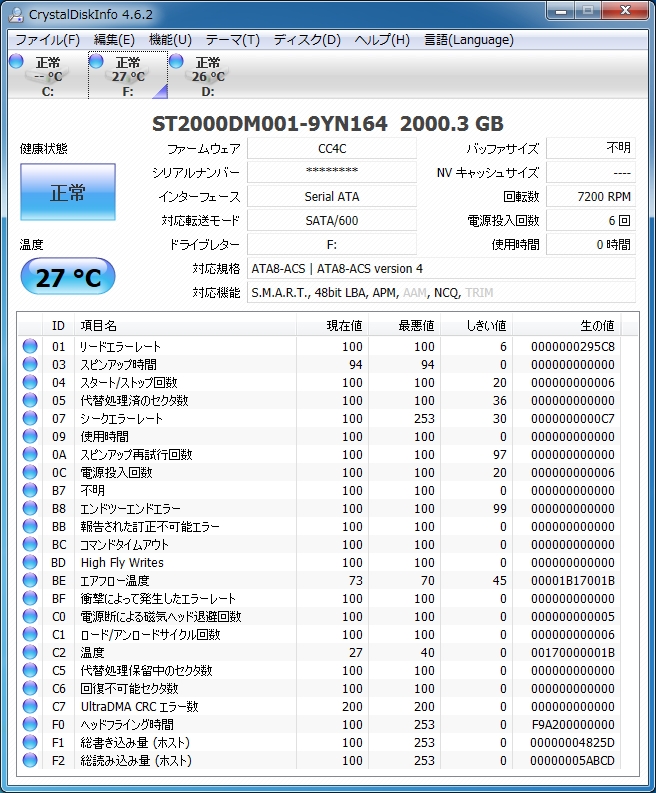
Task: Click status orb for 09 使用時間
Action: coord(30,436)
